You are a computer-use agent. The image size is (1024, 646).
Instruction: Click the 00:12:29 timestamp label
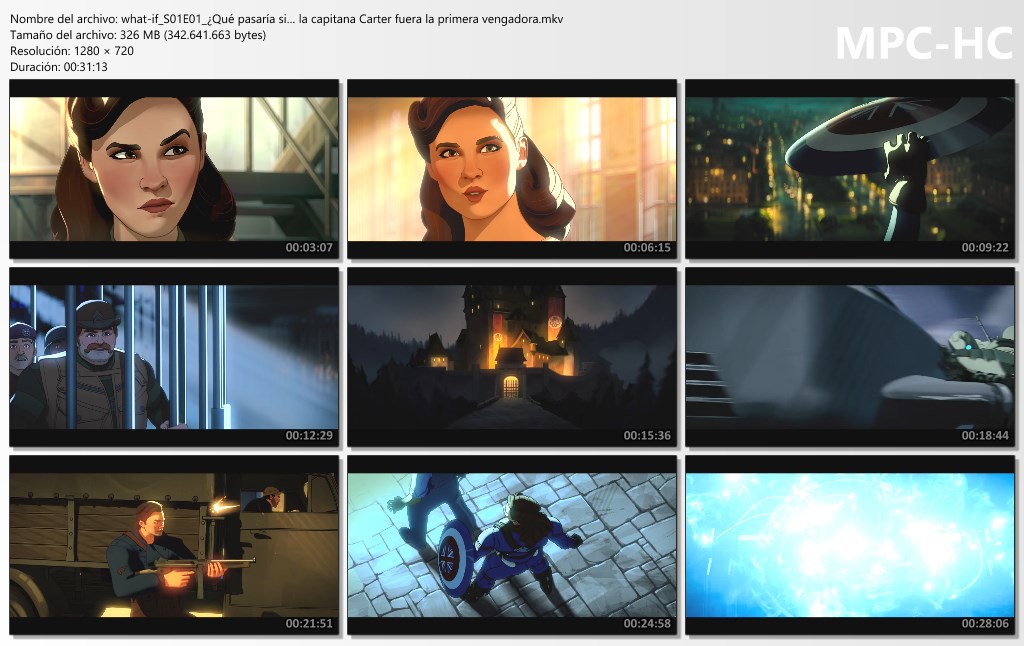point(309,436)
